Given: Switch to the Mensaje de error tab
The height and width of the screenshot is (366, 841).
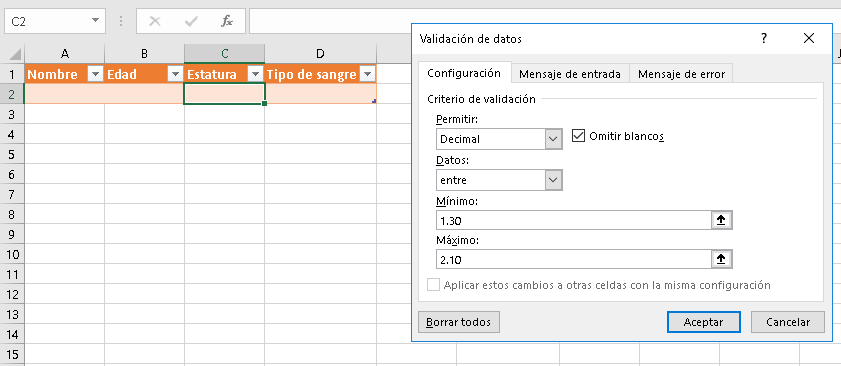Looking at the screenshot, I should click(681, 74).
